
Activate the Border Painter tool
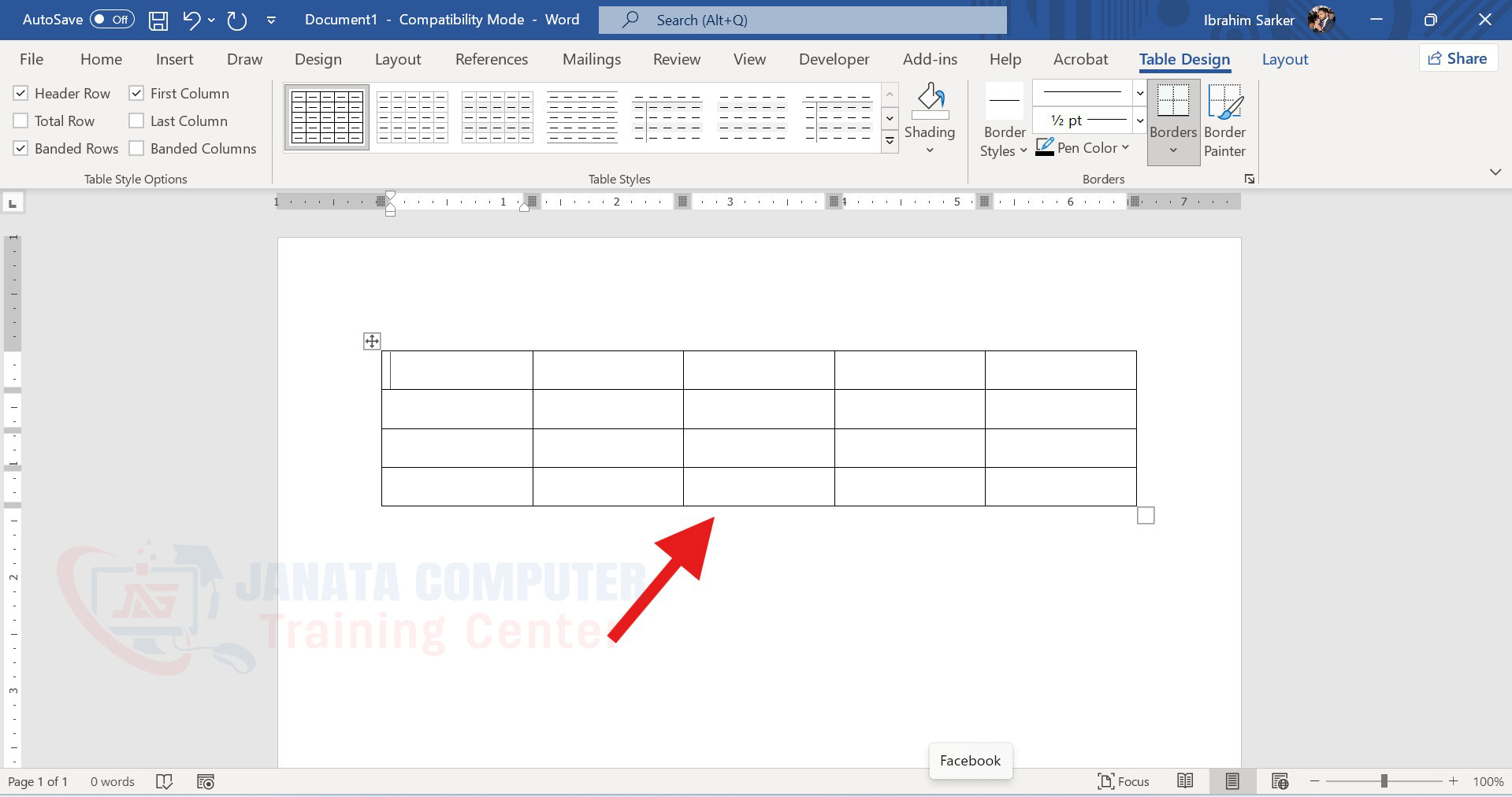pos(1224,122)
